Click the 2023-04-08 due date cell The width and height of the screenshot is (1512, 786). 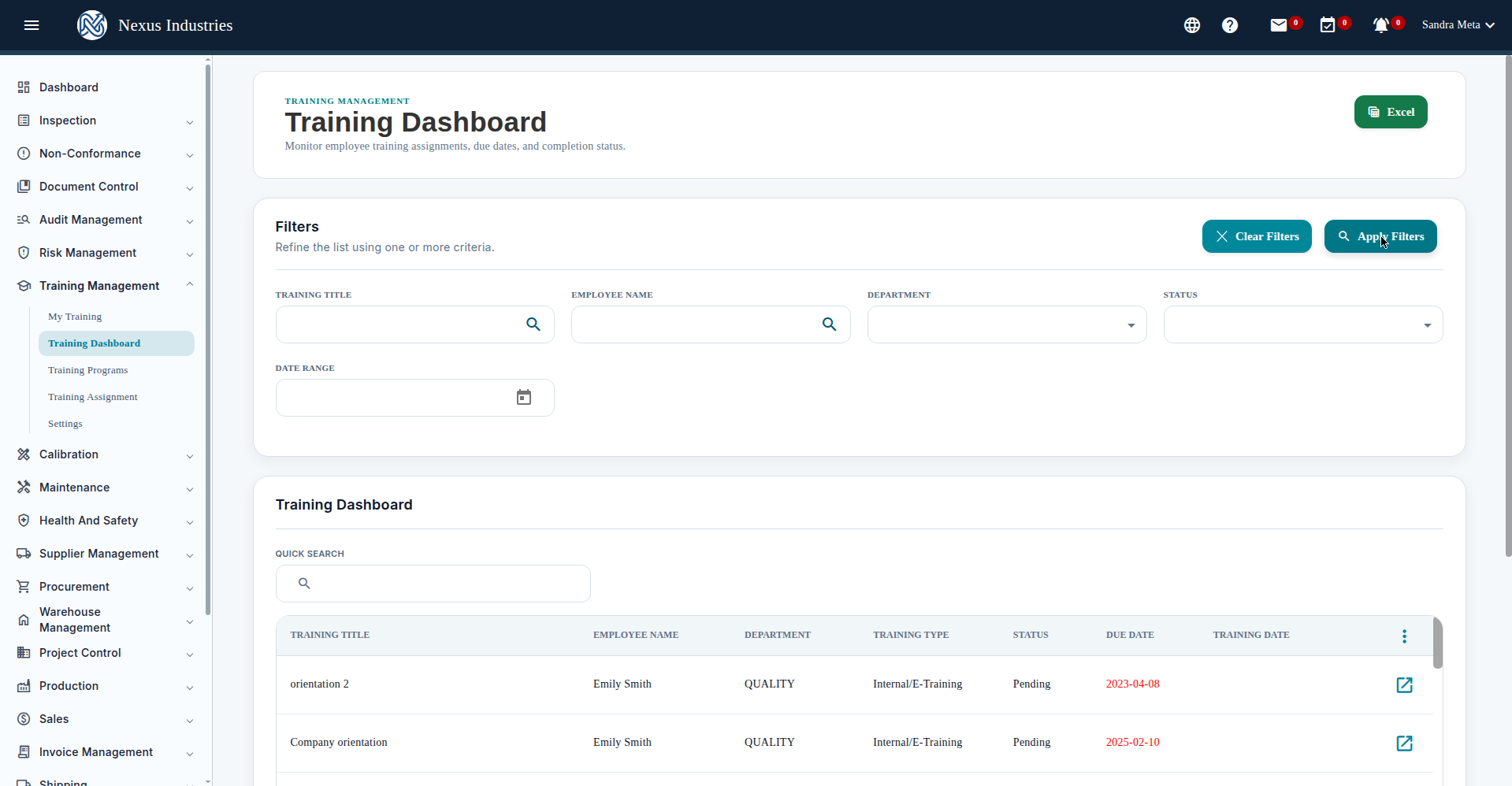click(x=1132, y=684)
